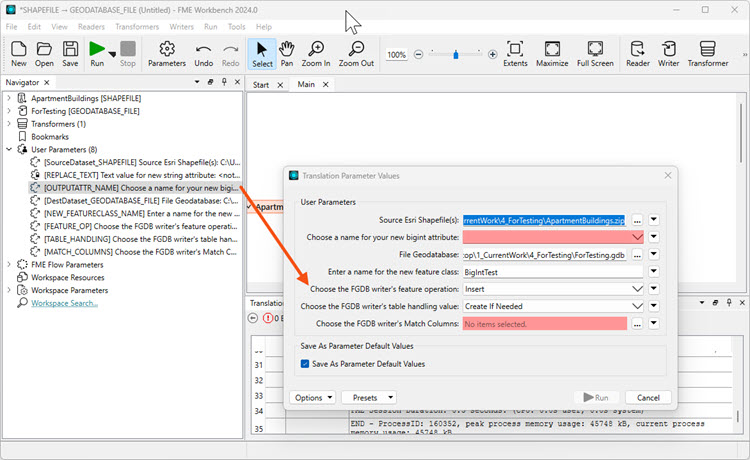Add a Writer from toolbar
The image size is (750, 460).
668,54
